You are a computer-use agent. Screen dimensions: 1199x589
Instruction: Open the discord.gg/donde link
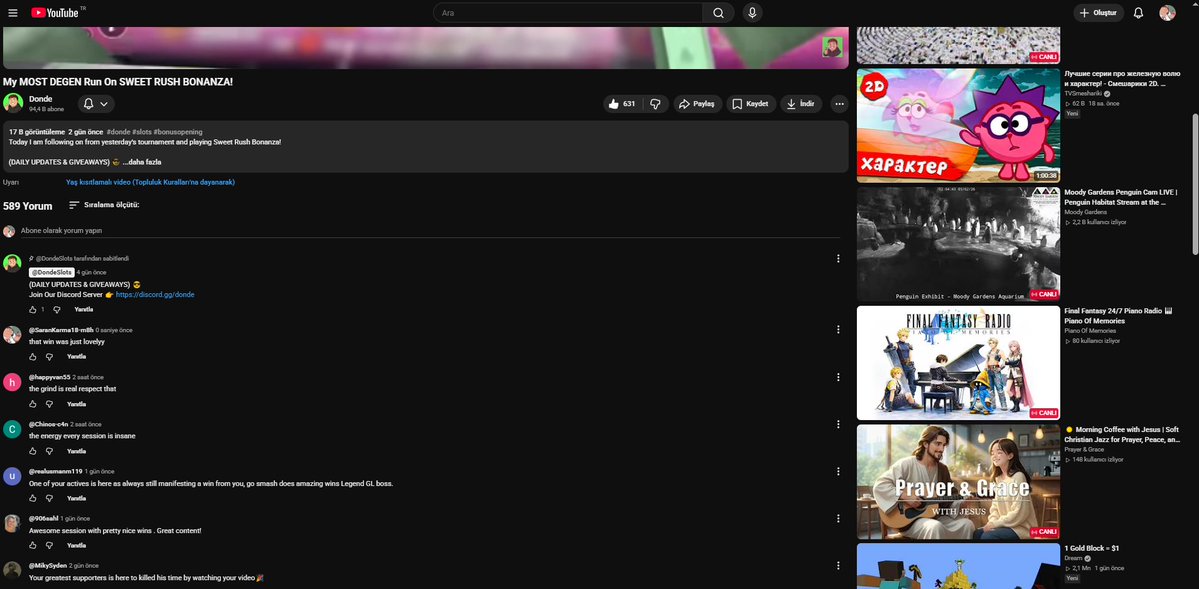click(x=155, y=294)
